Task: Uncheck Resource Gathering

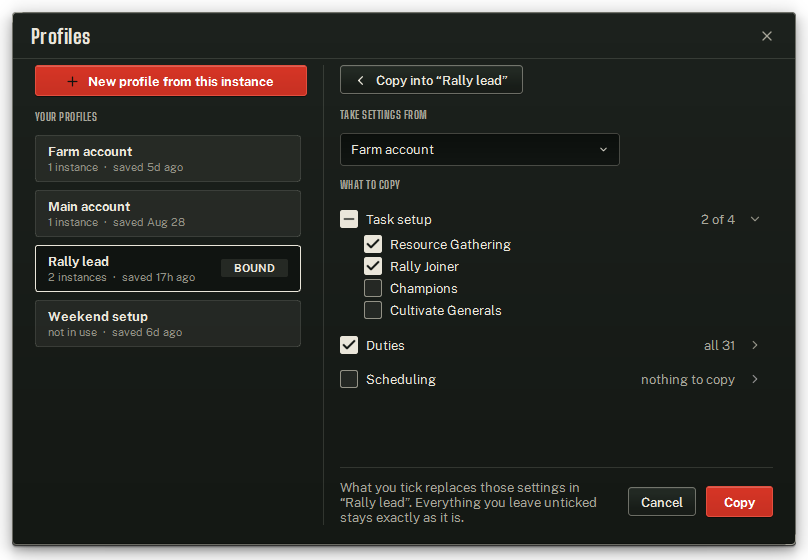Action: (x=373, y=244)
